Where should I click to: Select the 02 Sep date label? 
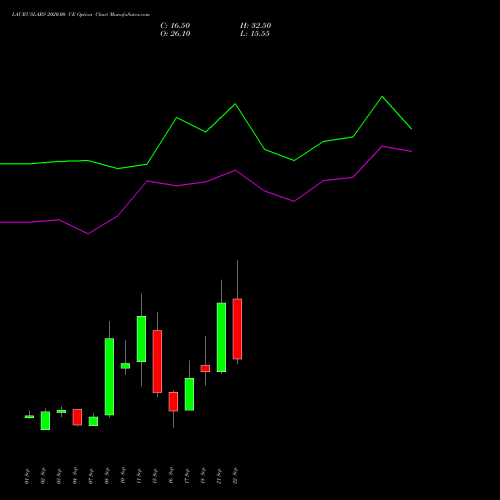click(x=43, y=476)
